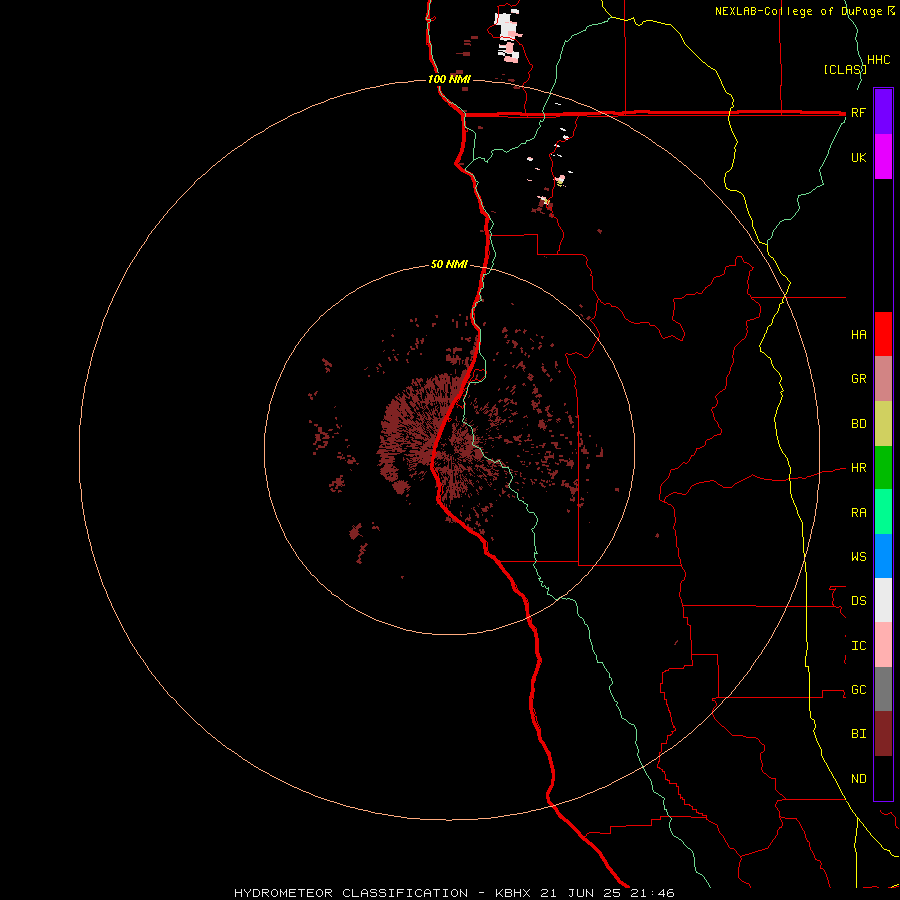900x900 pixels.
Task: Click the UK magenta legend swatch
Action: pos(883,157)
